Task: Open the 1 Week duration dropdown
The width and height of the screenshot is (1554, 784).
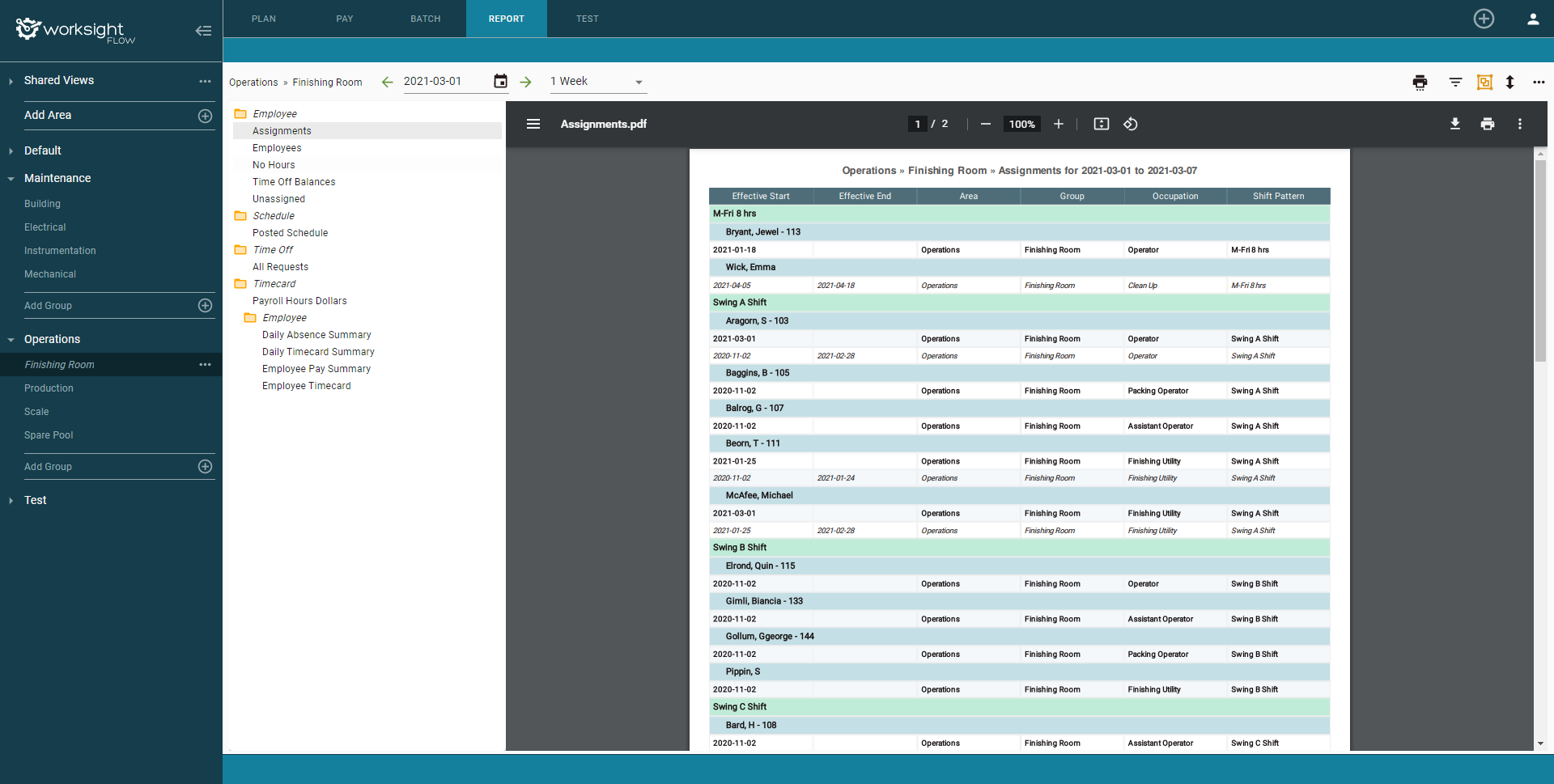Action: pos(597,82)
